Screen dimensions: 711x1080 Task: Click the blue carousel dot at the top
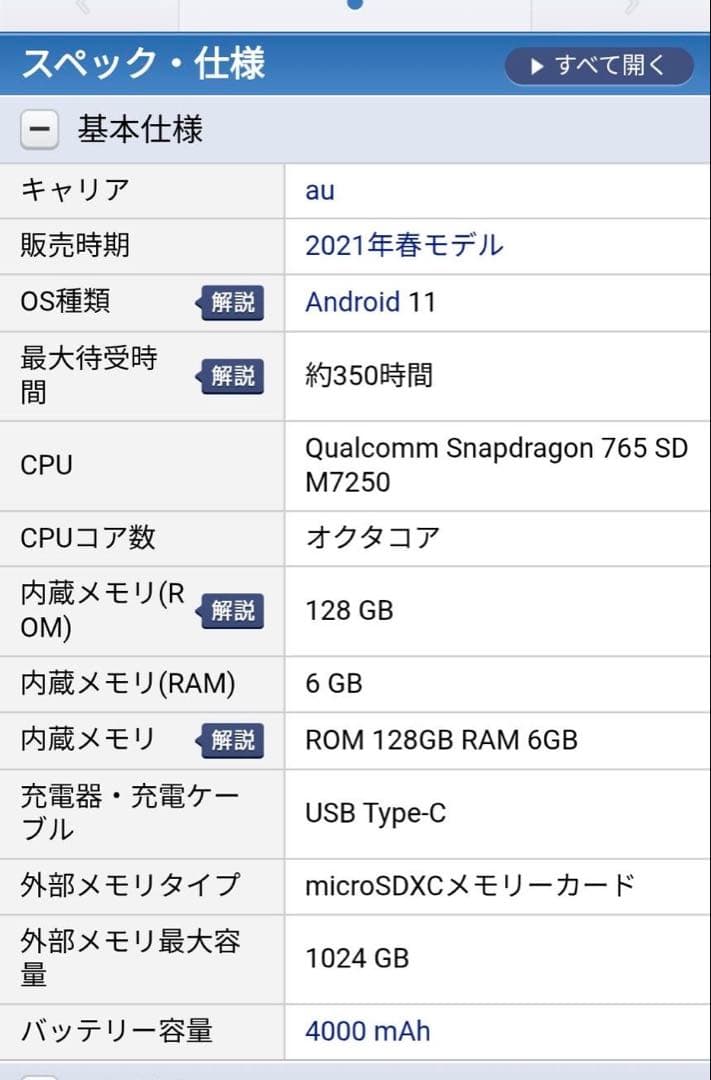click(x=355, y=5)
